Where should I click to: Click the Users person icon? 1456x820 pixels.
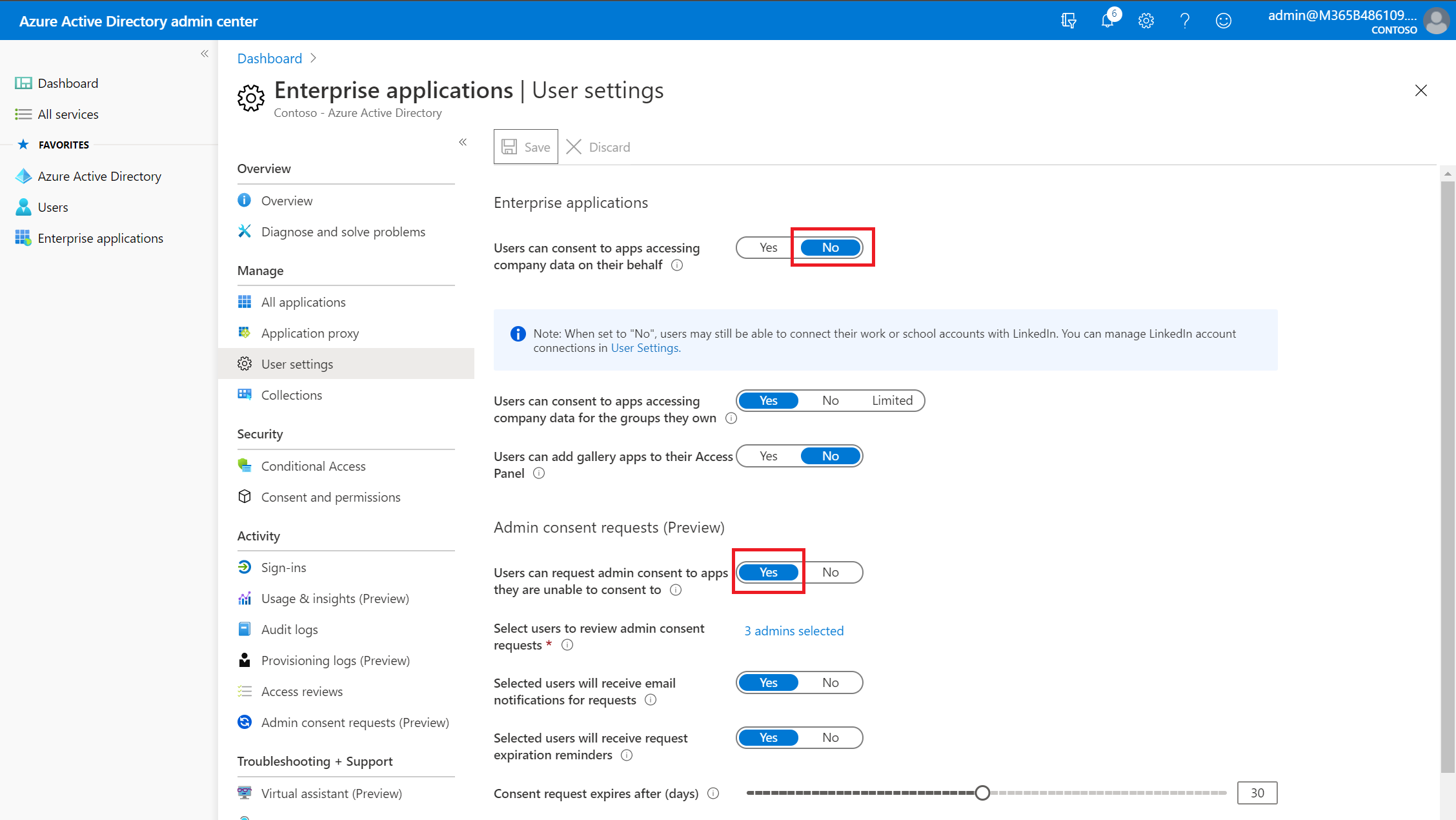(23, 207)
